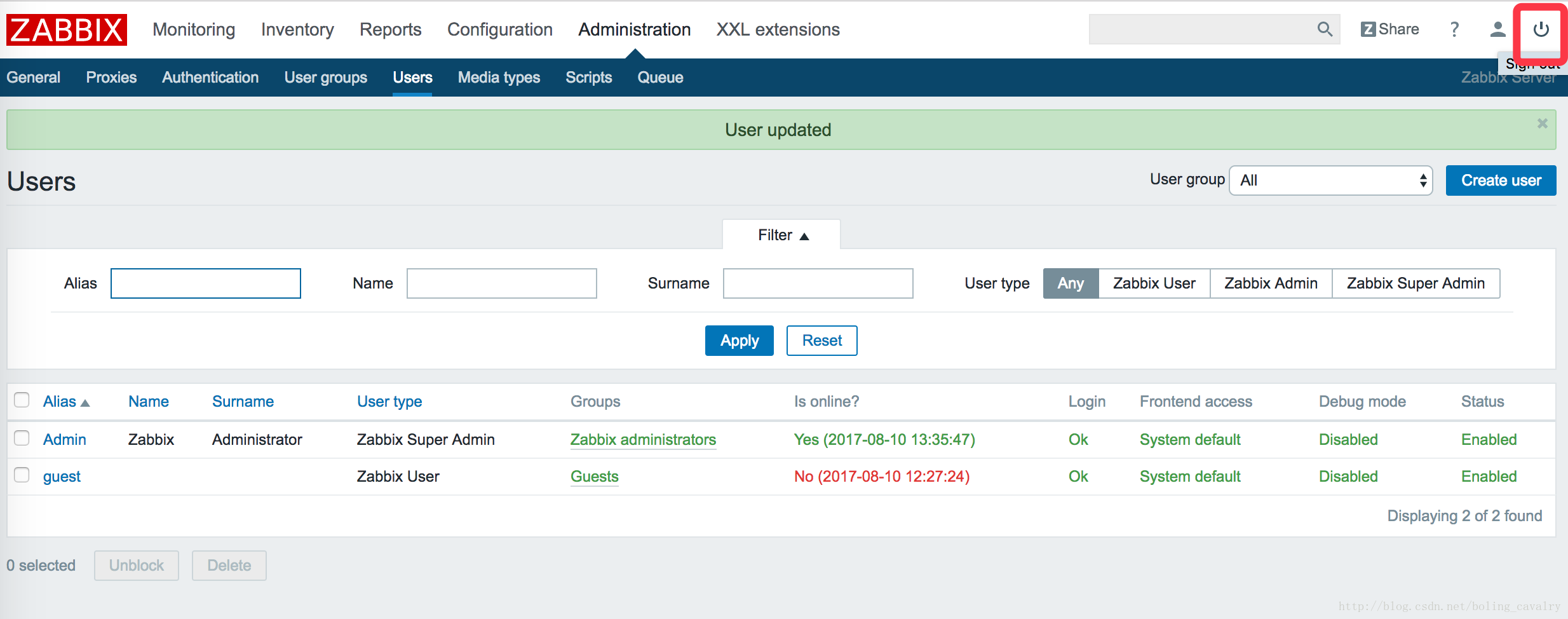Click the Zabbix logo
Screen dimensions: 1568x619
[67, 30]
